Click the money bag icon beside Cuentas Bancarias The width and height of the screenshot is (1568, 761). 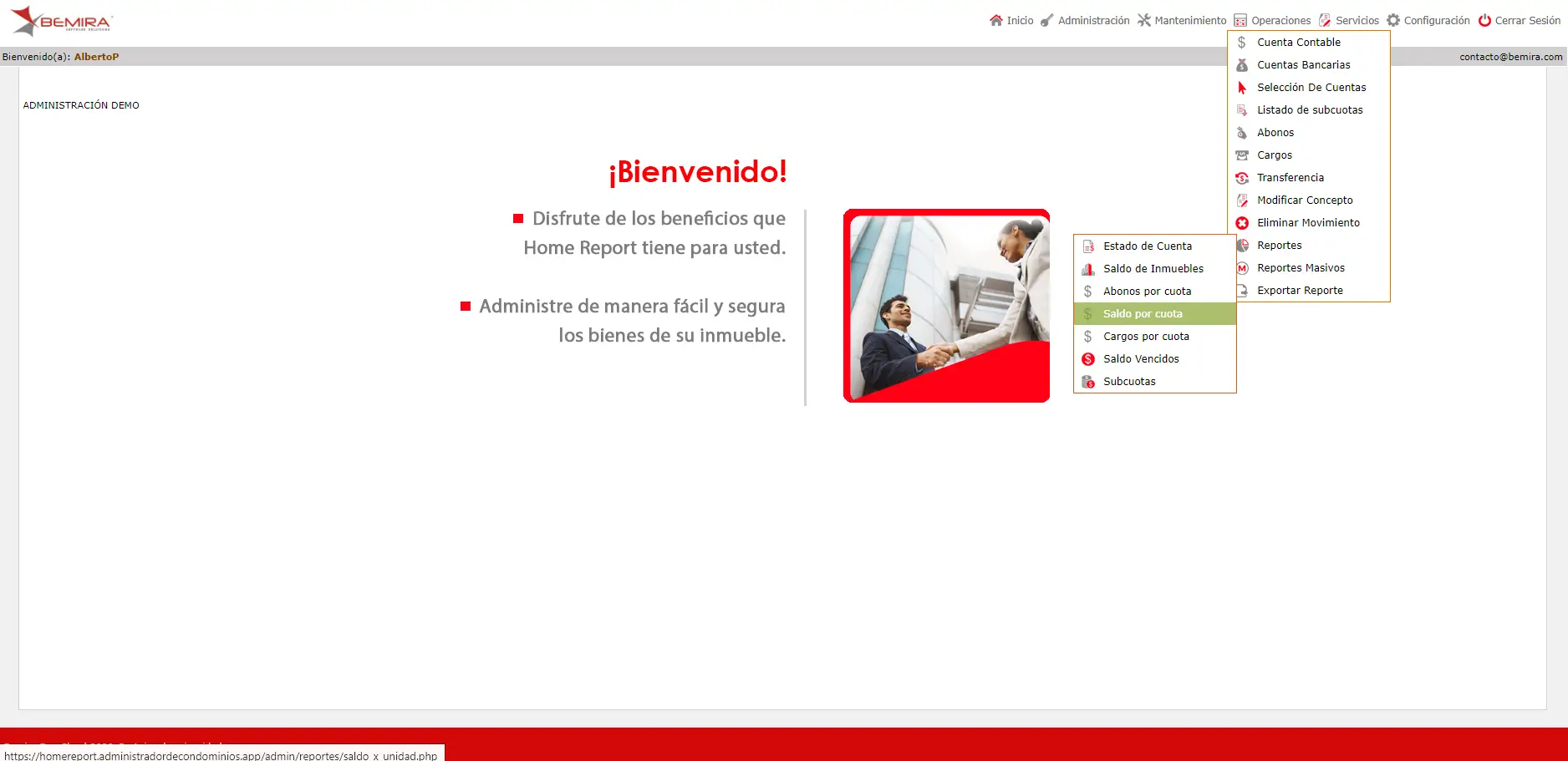point(1242,65)
